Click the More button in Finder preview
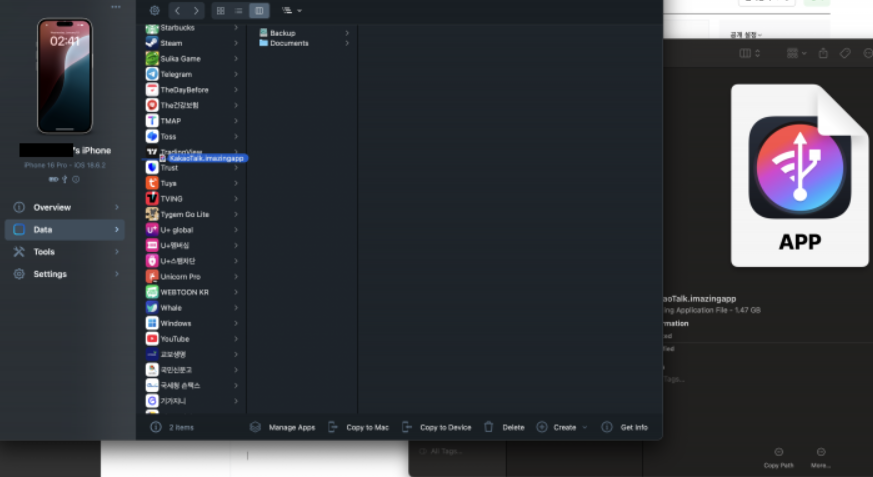873x477 pixels. (821, 458)
